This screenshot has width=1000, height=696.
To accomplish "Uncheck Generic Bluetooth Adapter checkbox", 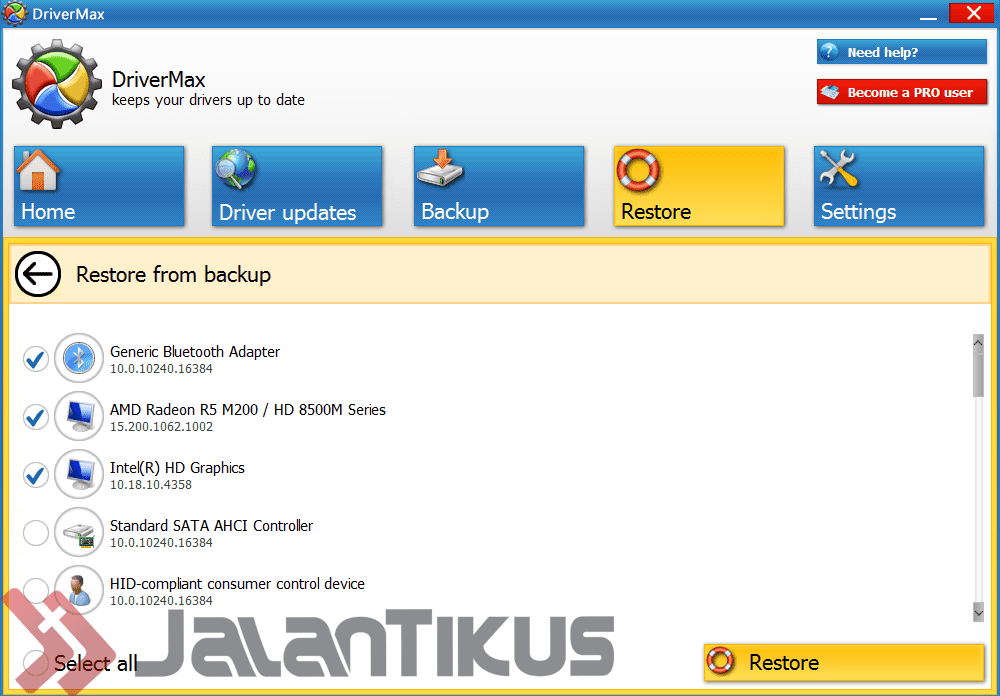I will (36, 359).
